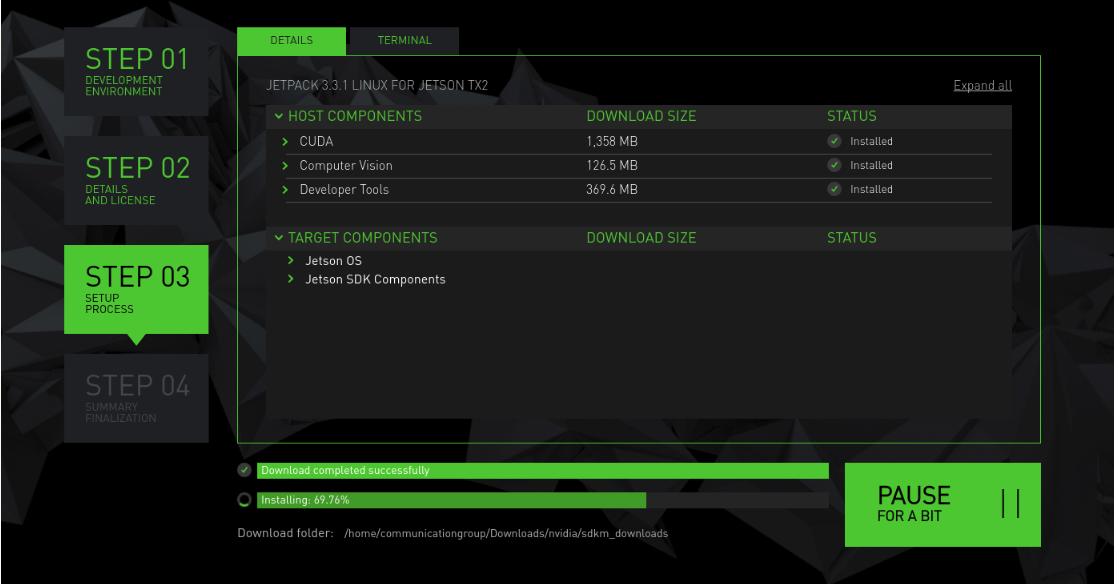The image size is (1114, 584).
Task: Collapse the Host Components section chevron
Action: click(x=278, y=116)
